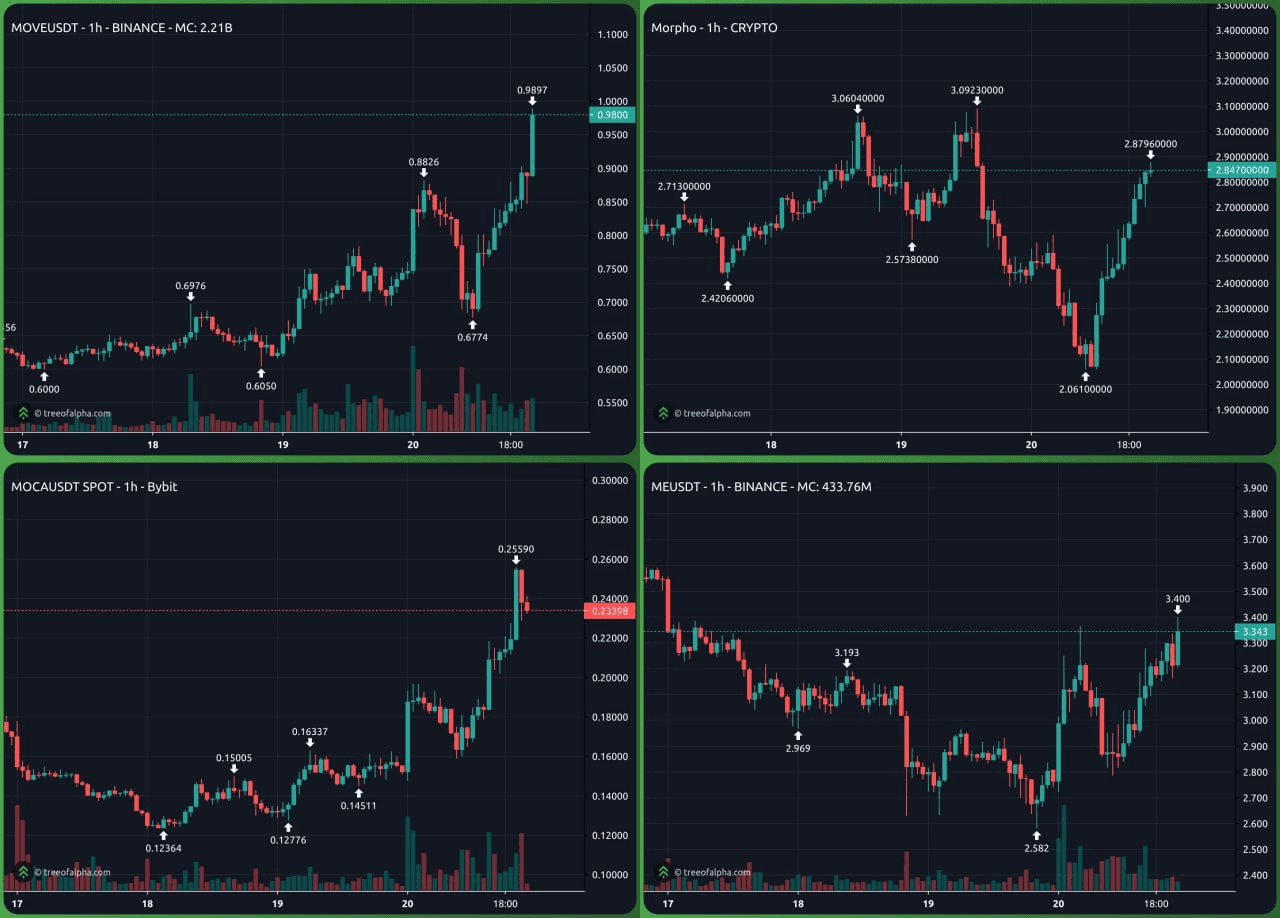Click the 2.582 low label on MEUSDT
Image resolution: width=1280 pixels, height=918 pixels.
point(1037,848)
